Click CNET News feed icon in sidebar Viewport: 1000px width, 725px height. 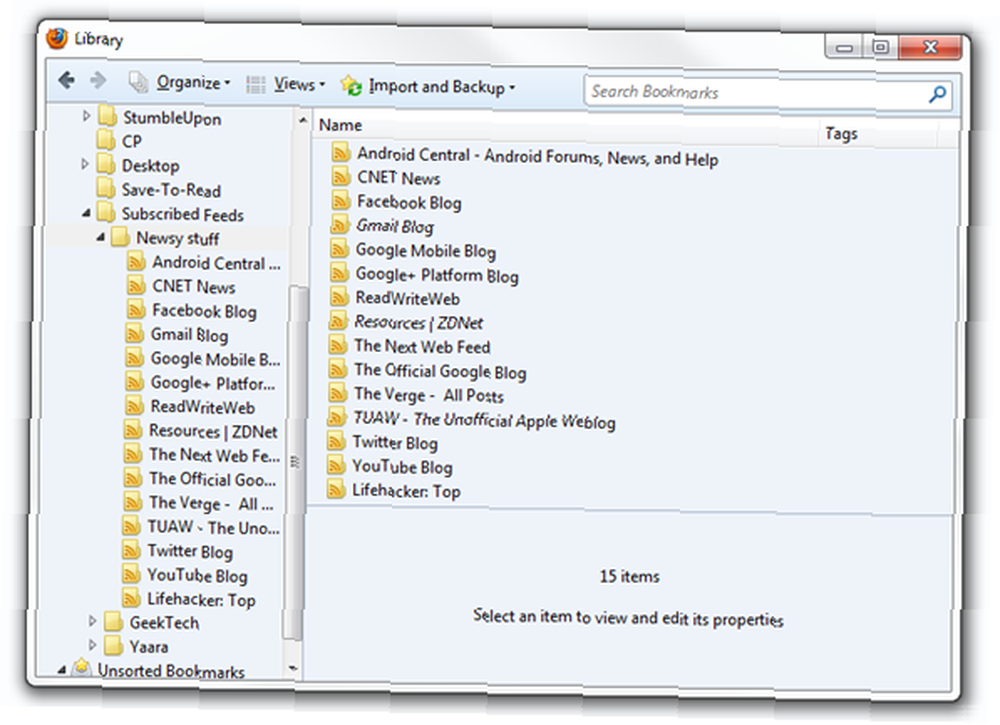[136, 286]
